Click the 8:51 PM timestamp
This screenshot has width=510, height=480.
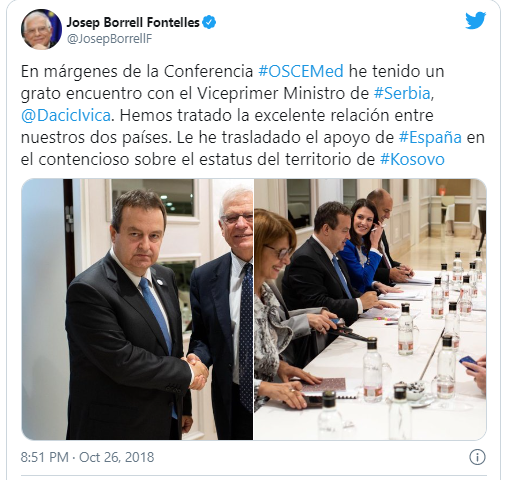click(44, 457)
